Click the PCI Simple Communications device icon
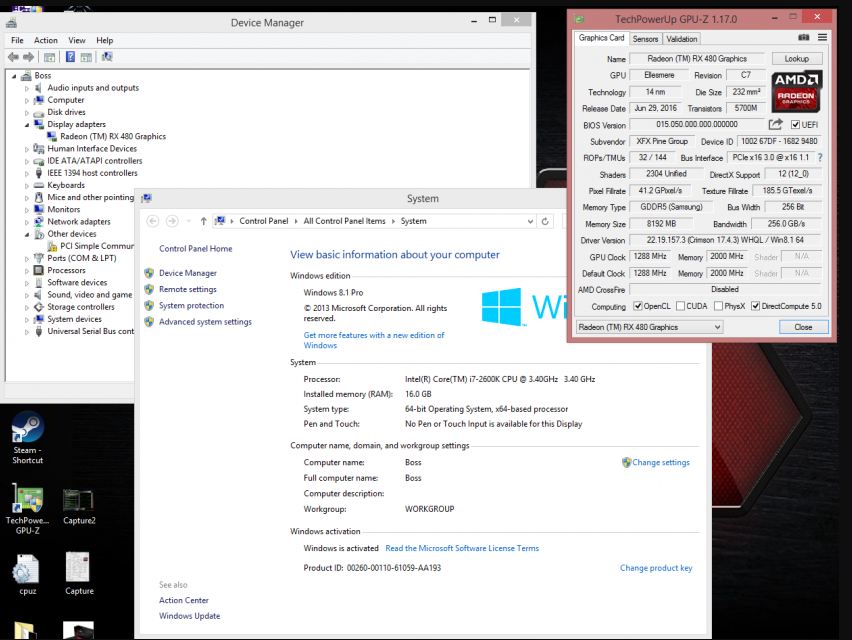852x640 pixels. [x=52, y=246]
